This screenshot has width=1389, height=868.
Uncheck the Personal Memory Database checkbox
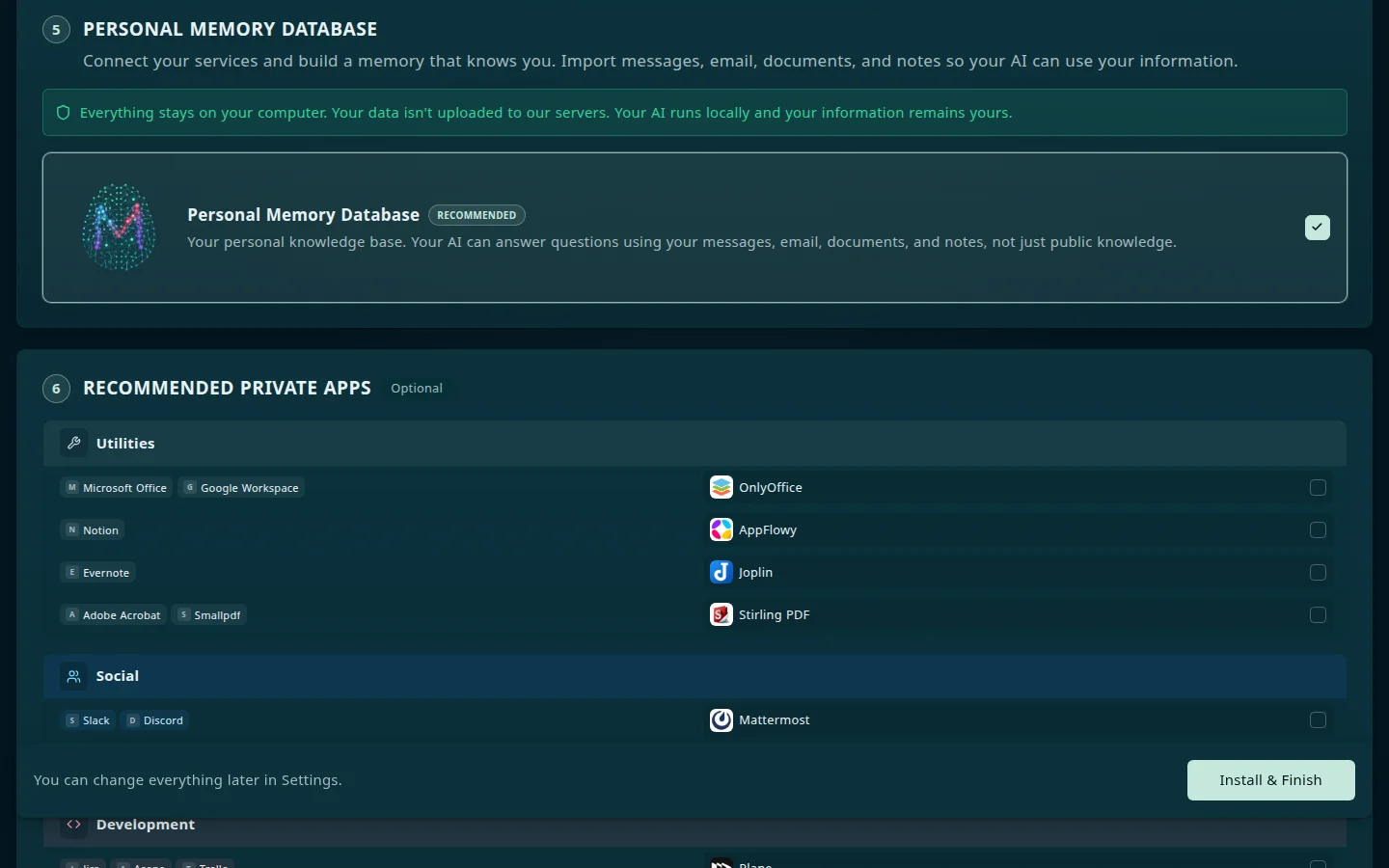[1318, 228]
